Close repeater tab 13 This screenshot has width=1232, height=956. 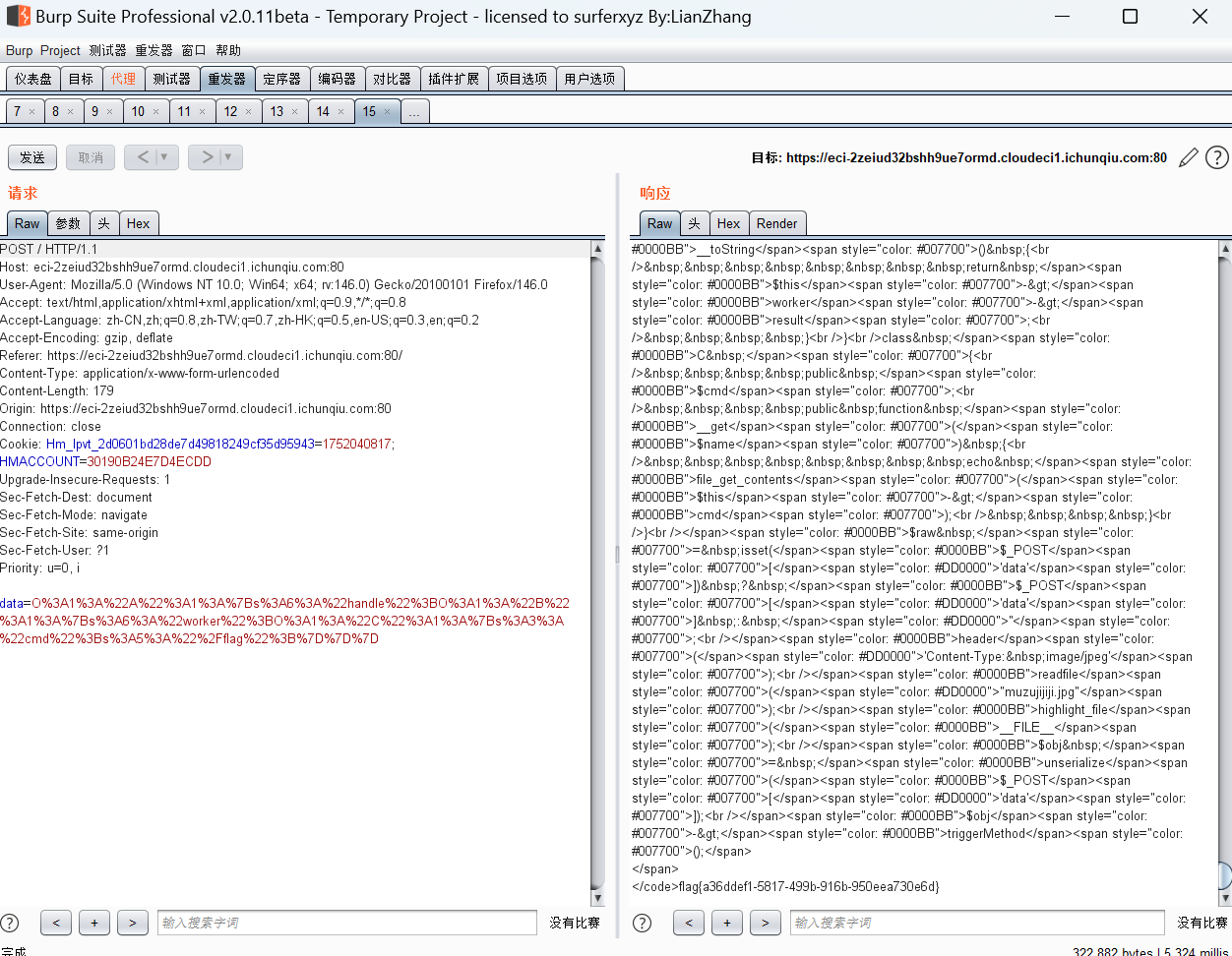pyautogui.click(x=294, y=112)
